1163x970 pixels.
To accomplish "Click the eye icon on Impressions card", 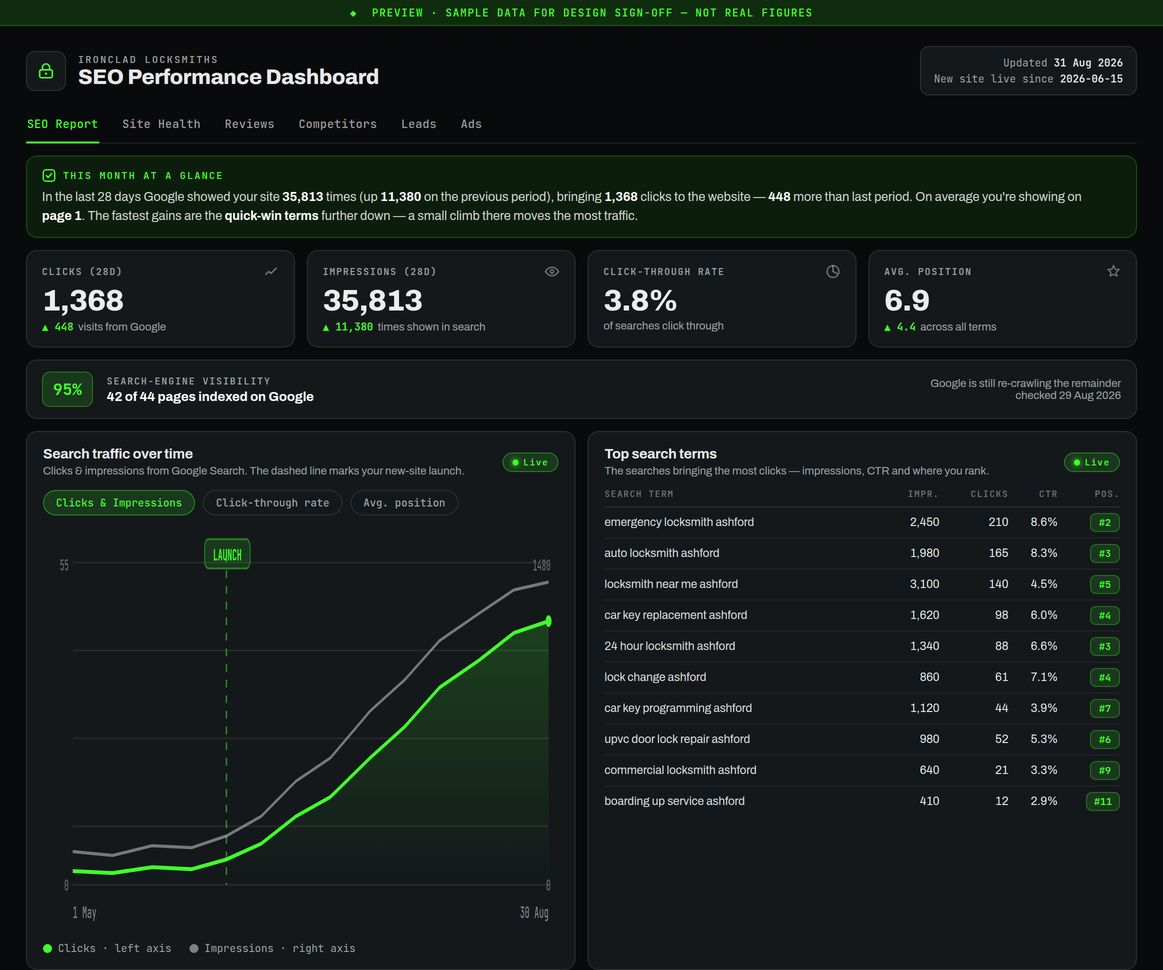I will 552,271.
